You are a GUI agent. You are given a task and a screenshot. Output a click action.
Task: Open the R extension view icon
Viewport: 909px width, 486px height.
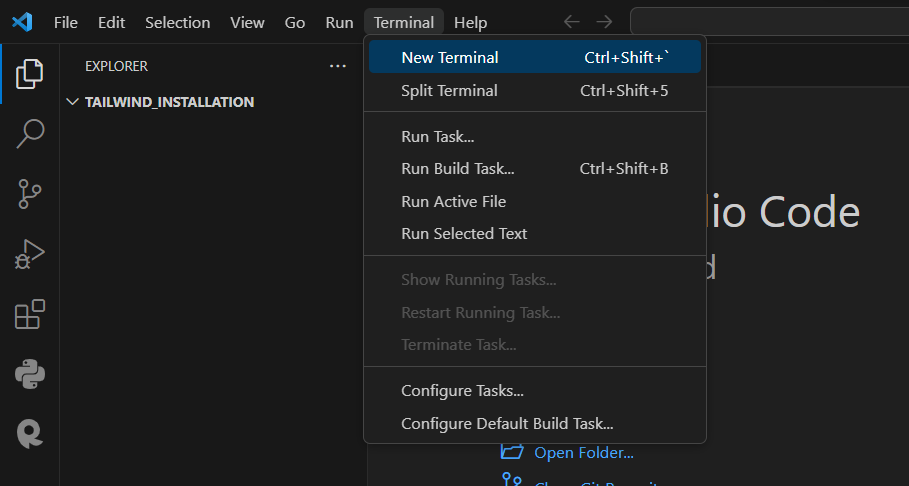click(x=30, y=434)
